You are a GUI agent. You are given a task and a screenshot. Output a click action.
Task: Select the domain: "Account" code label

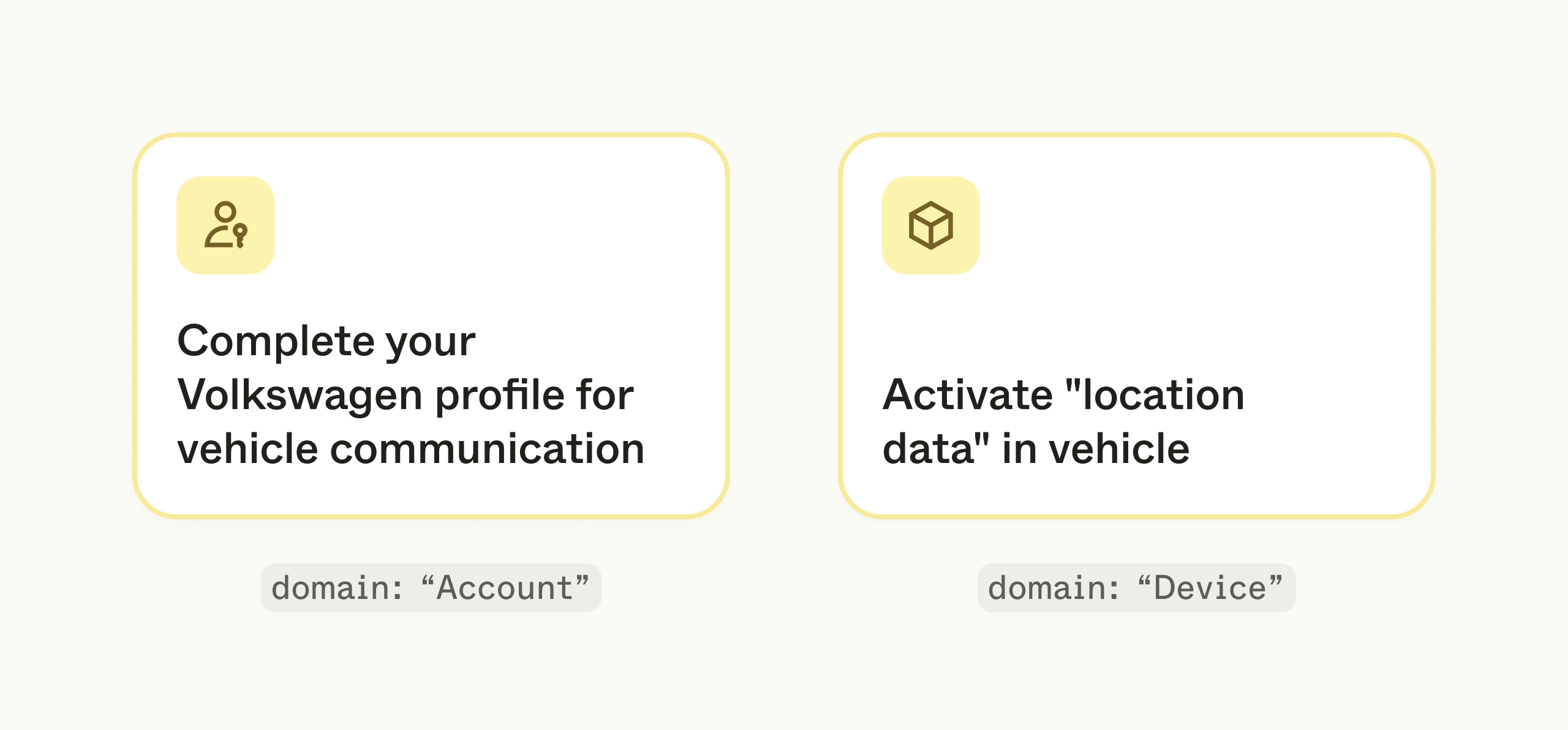coord(431,588)
